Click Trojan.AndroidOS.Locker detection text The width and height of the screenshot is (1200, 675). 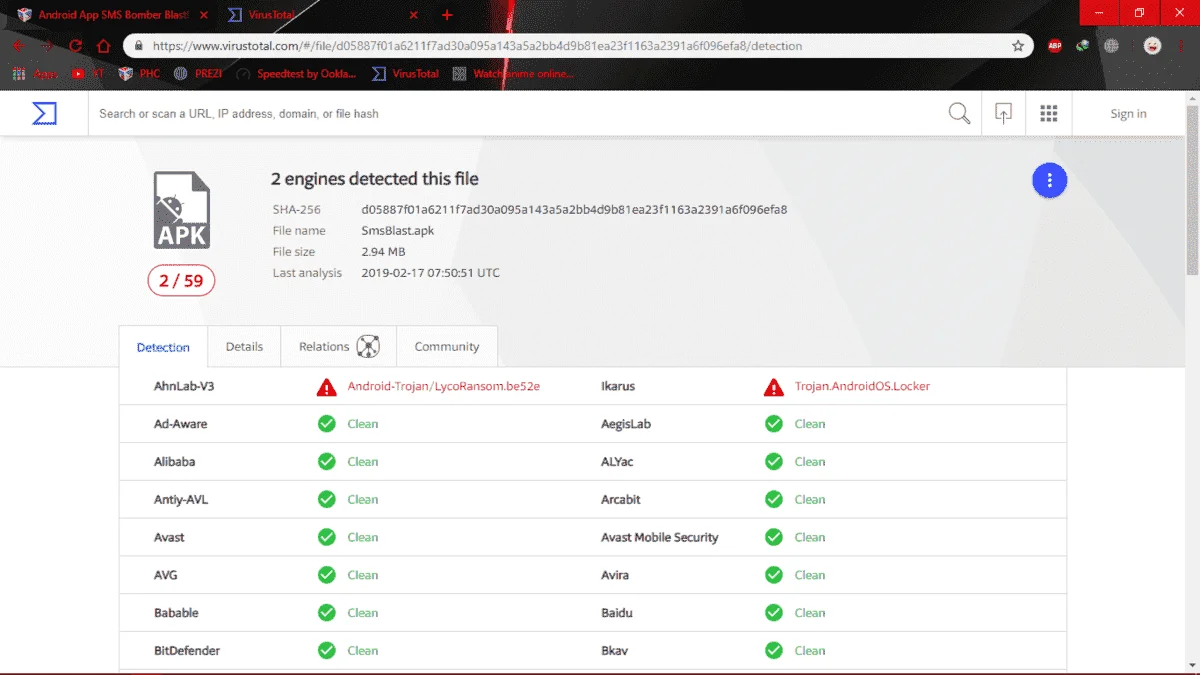pyautogui.click(x=862, y=386)
